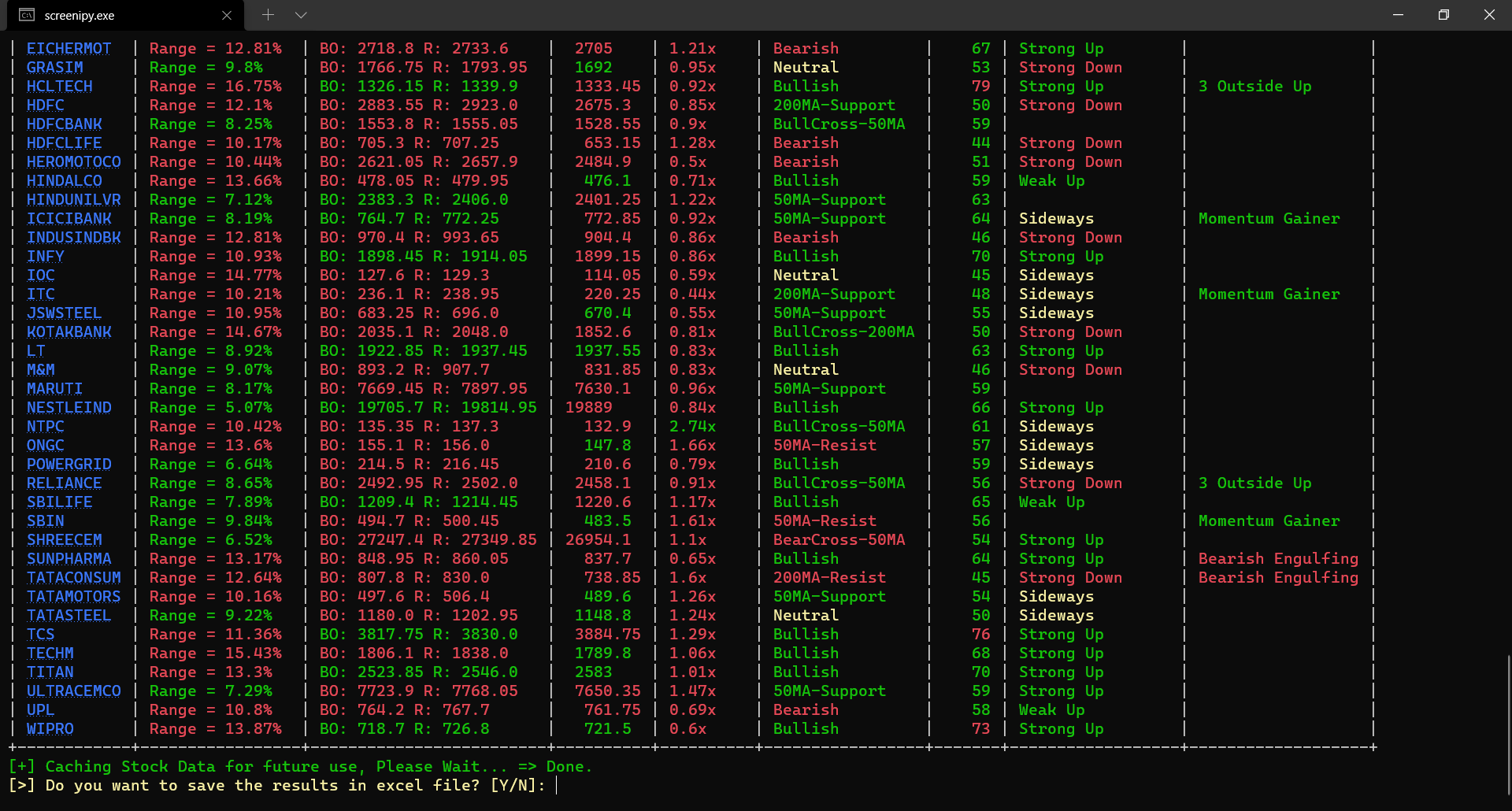Open the HCLTECH stock link
This screenshot has width=1512, height=811.
pyautogui.click(x=60, y=87)
